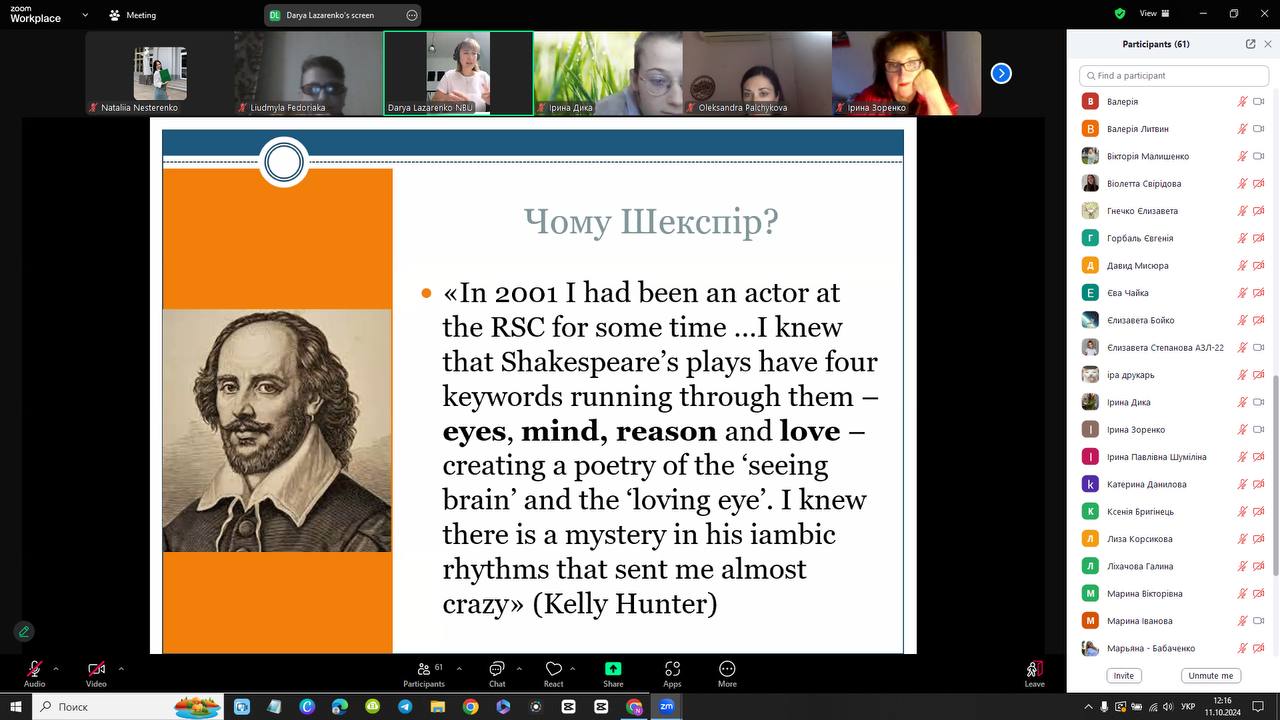Click the green Share screen button
The image size is (1280, 720).
click(x=613, y=673)
